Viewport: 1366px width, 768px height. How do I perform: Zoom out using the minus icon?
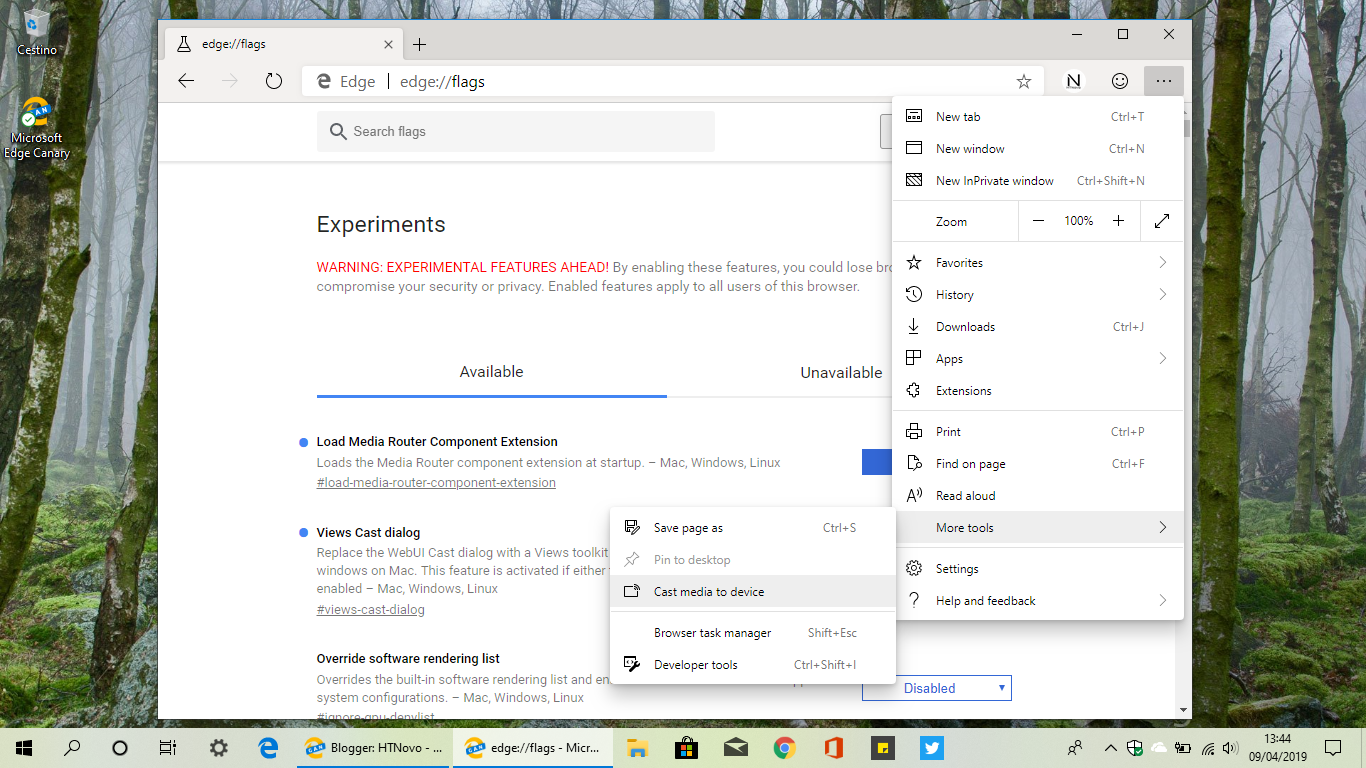pyautogui.click(x=1038, y=220)
